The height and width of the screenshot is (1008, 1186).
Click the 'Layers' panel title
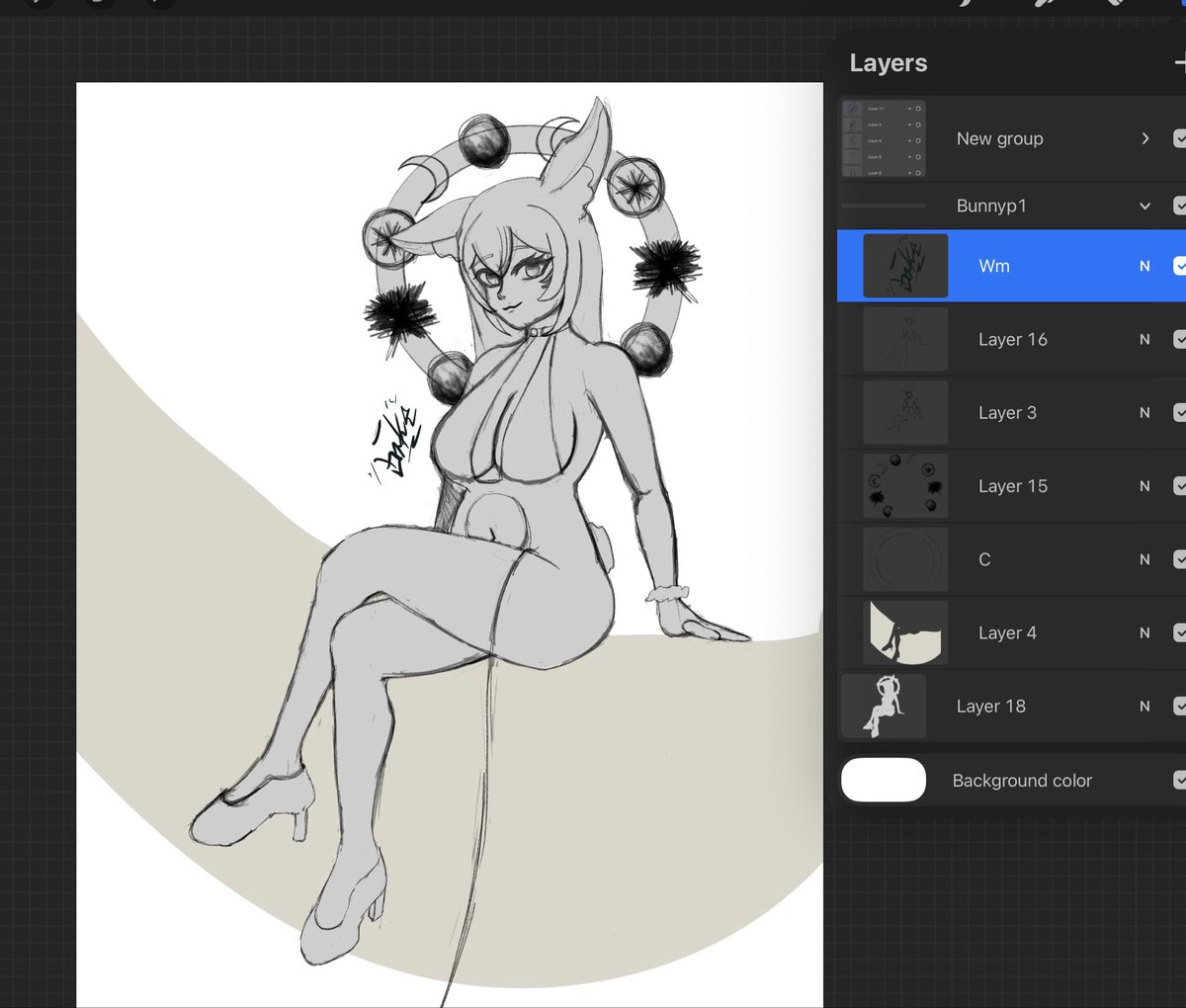pyautogui.click(x=889, y=63)
